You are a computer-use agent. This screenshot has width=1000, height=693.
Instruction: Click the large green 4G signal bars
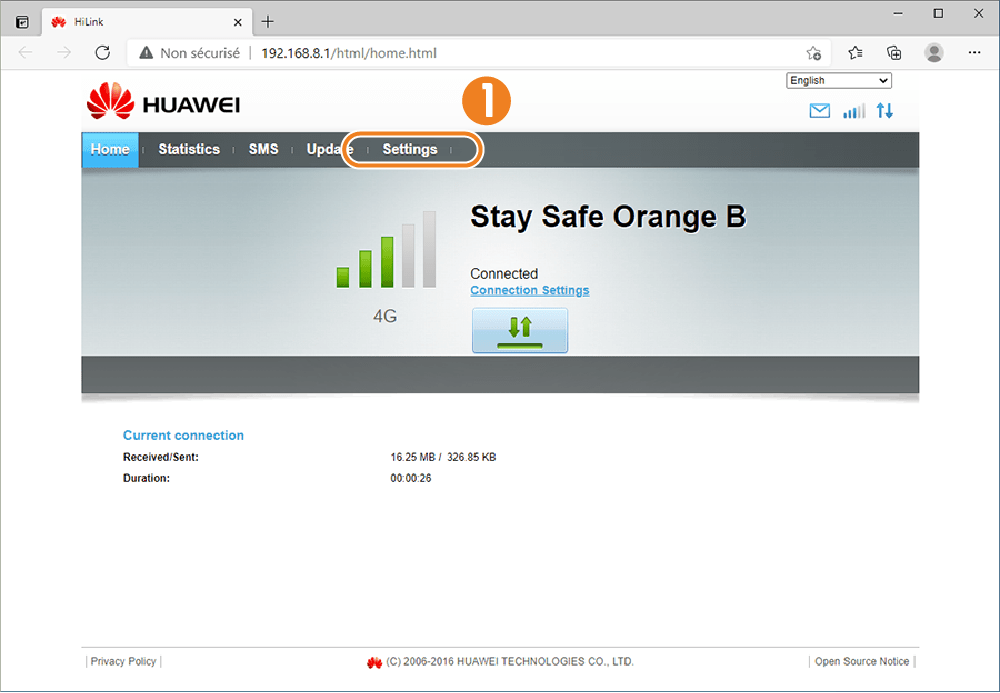pyautogui.click(x=386, y=249)
